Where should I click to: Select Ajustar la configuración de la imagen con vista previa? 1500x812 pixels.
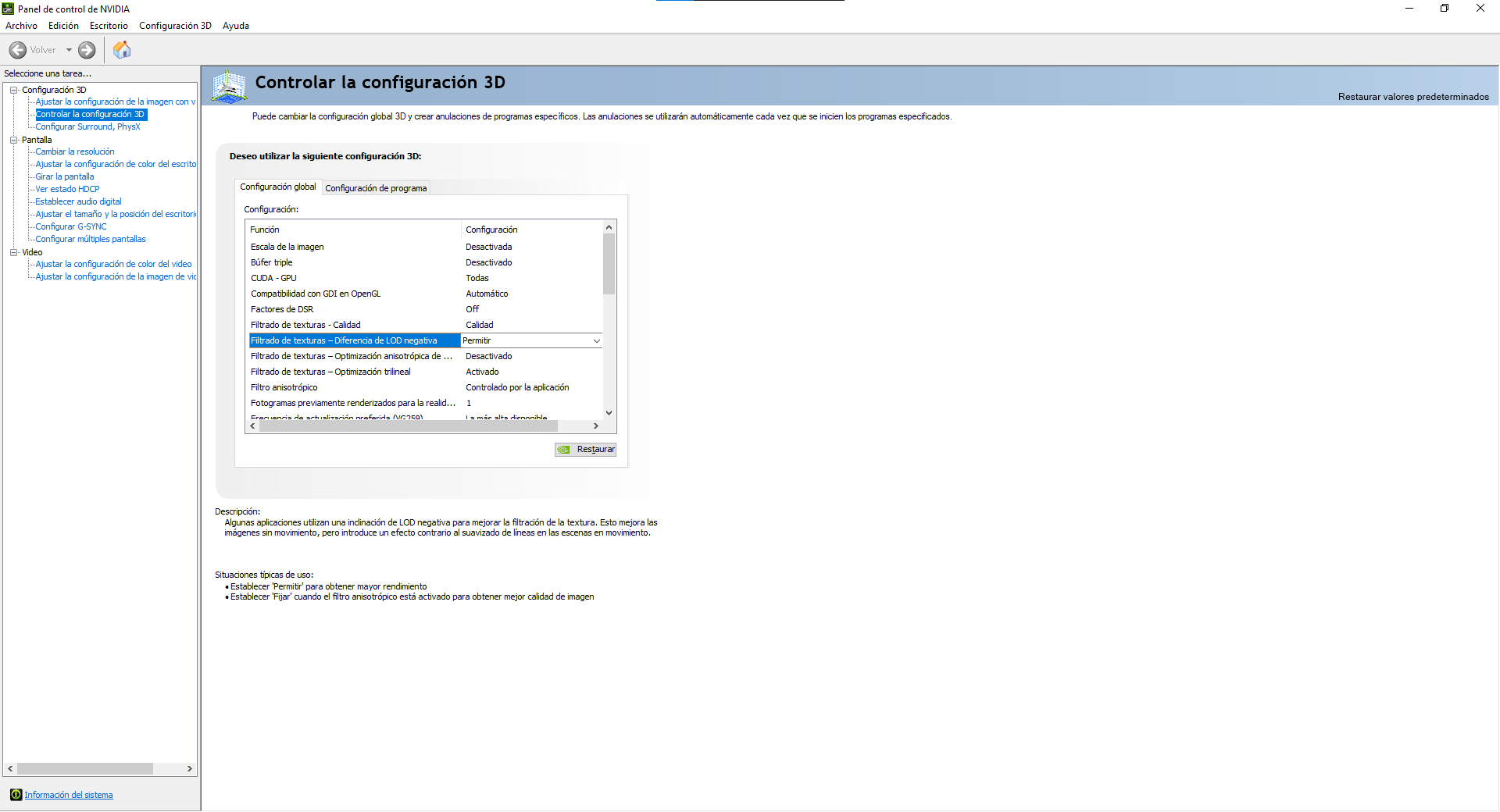tap(116, 101)
